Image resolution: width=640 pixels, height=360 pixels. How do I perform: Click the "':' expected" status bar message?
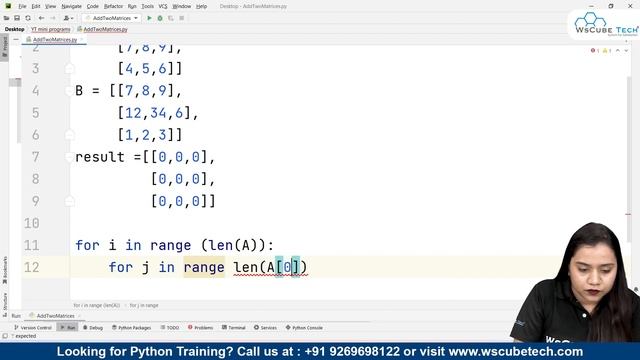tap(24, 336)
